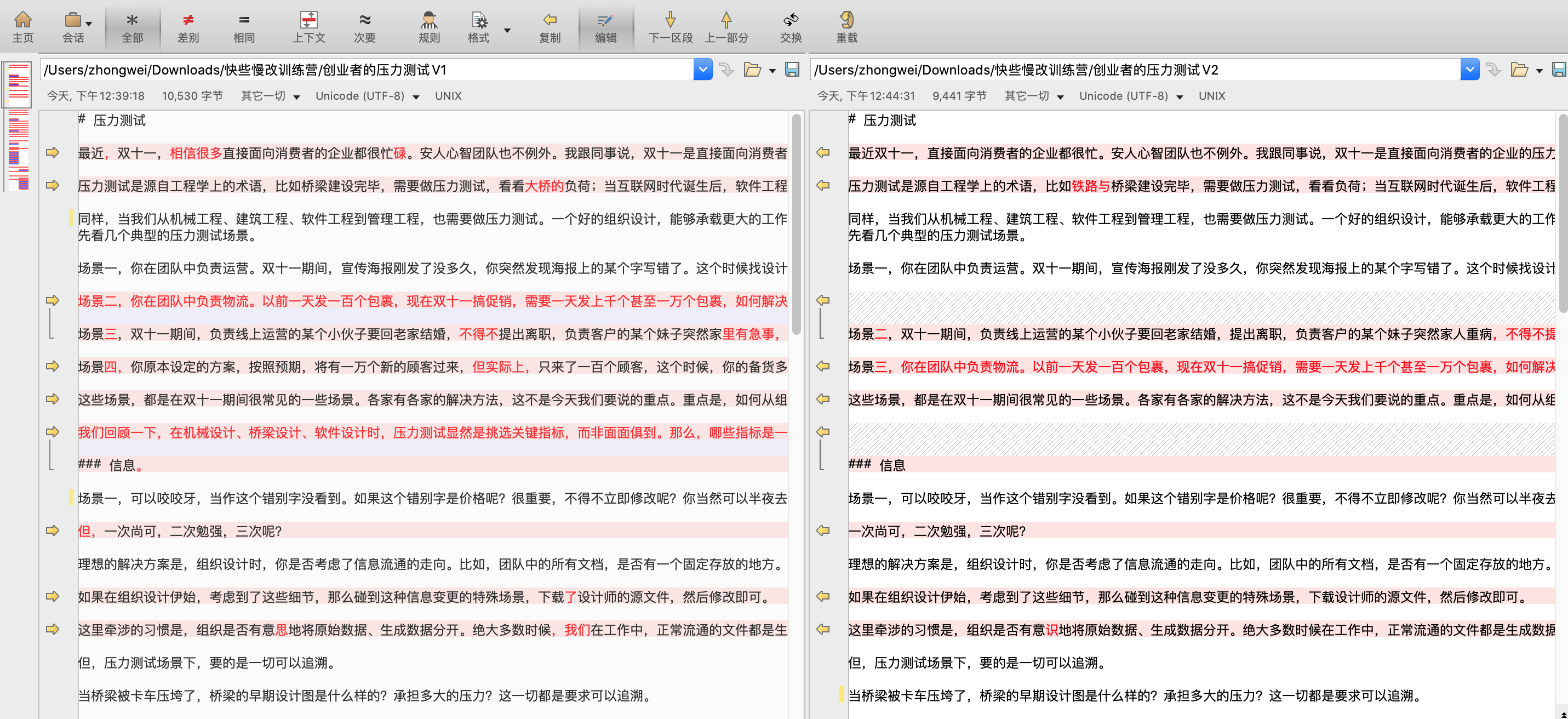Reload files with 重载 button
1568x719 pixels.
846,27
